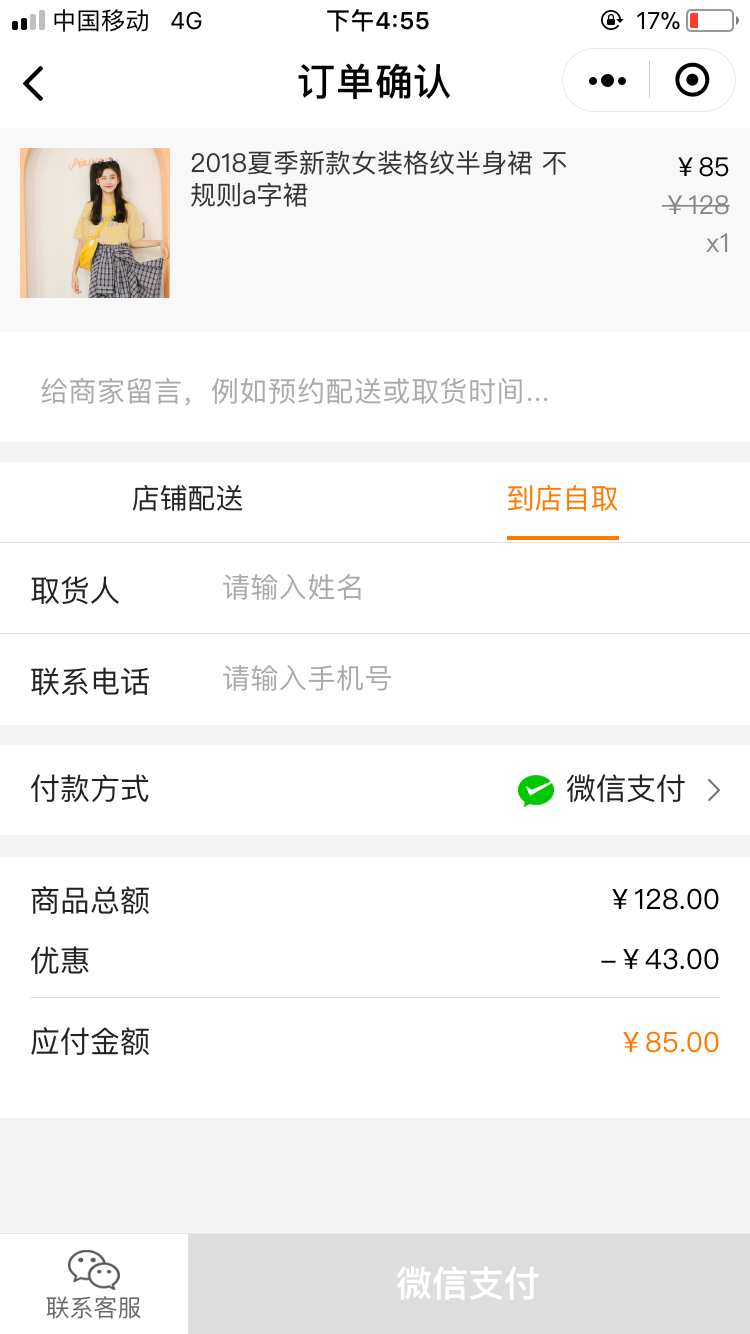The image size is (750, 1334).
Task: Tap the product title 2018夏季新款女装格纹半身裙
Action: coord(378,178)
